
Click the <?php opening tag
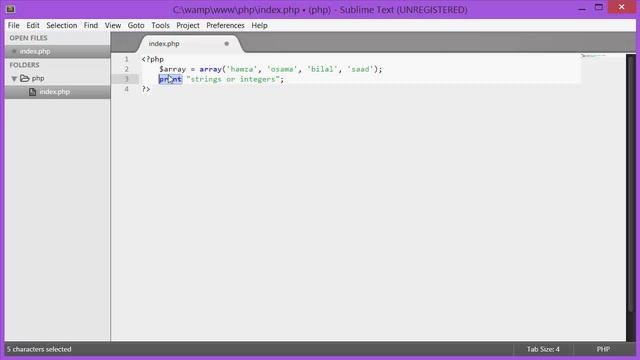click(x=153, y=59)
